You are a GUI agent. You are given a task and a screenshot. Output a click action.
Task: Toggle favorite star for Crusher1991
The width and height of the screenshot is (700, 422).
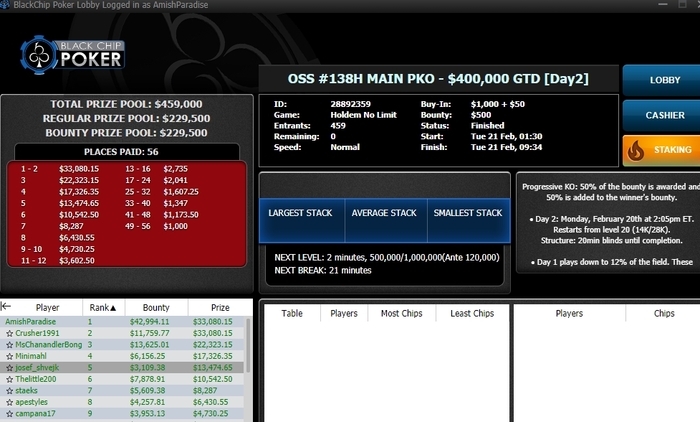(9, 333)
